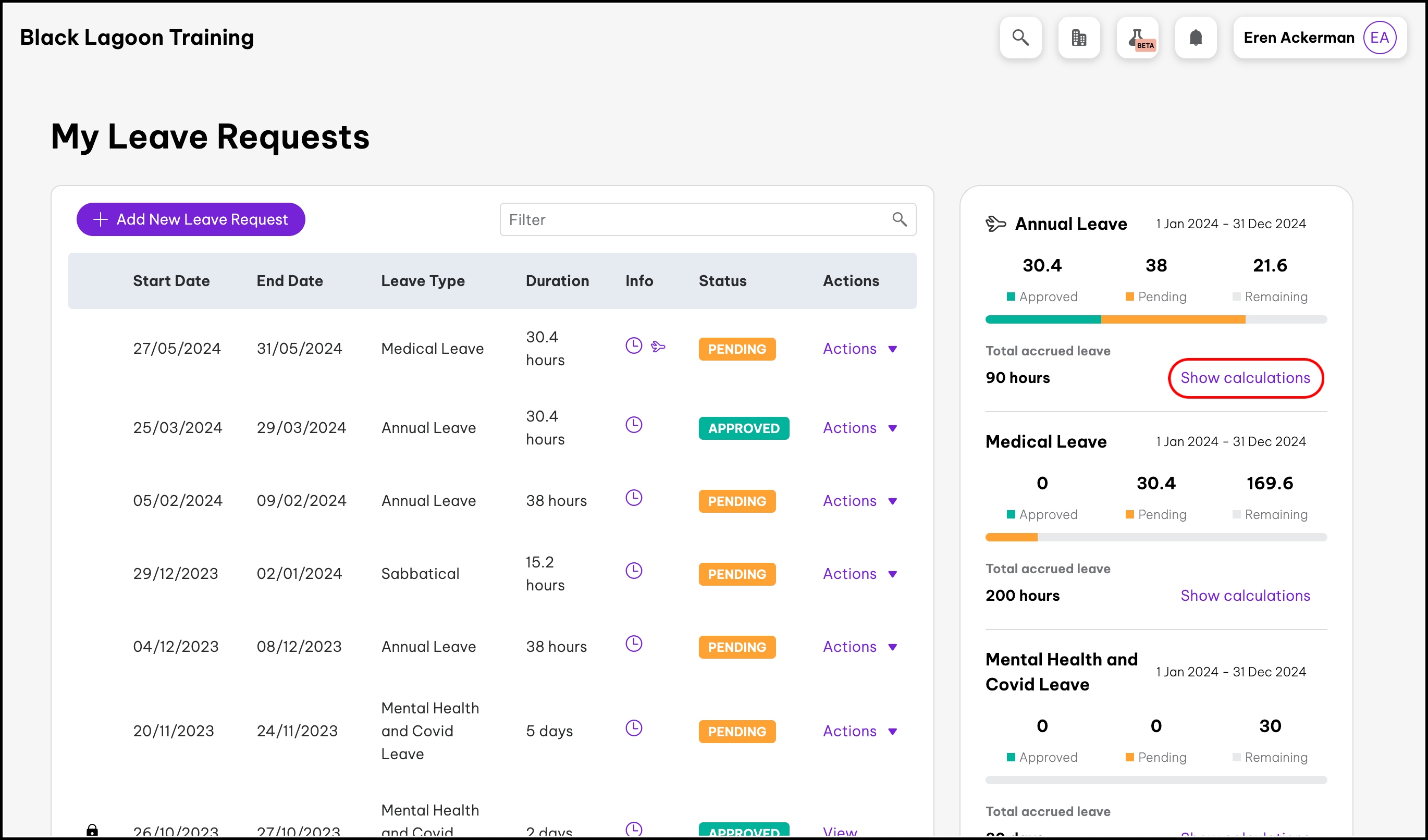Click clock icon on Sabbatical row

click(634, 571)
